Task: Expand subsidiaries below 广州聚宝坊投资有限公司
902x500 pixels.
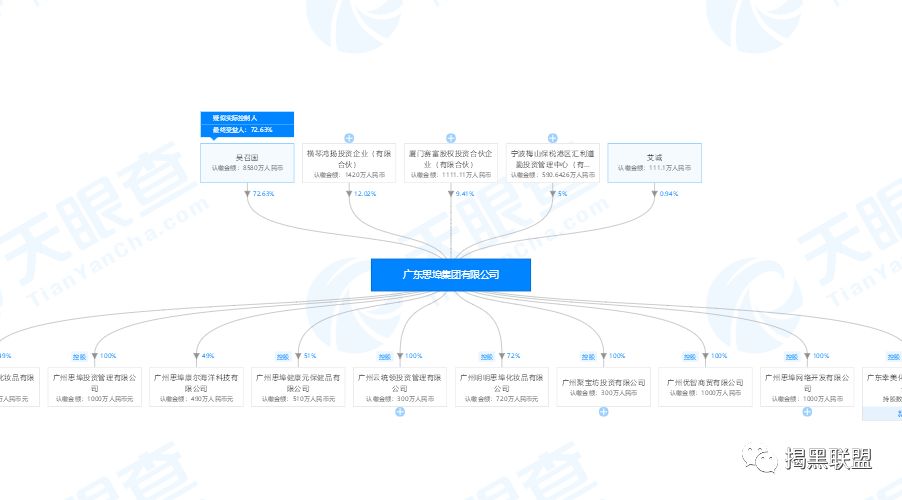Action: [603, 411]
